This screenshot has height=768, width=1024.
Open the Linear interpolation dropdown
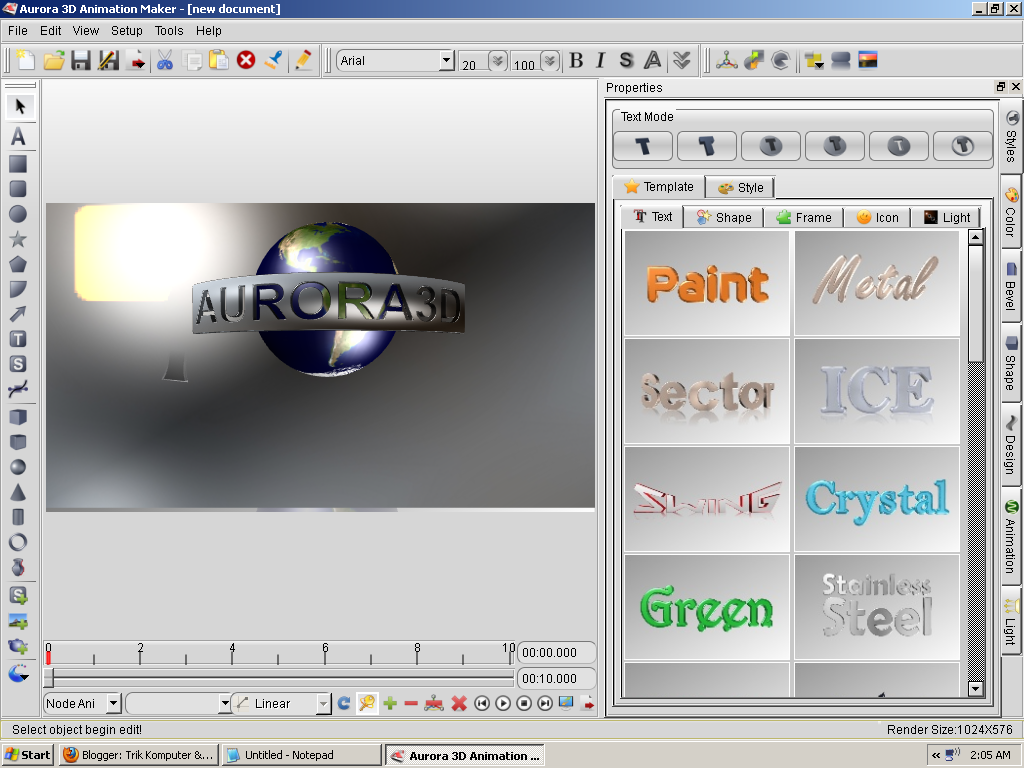[x=323, y=704]
